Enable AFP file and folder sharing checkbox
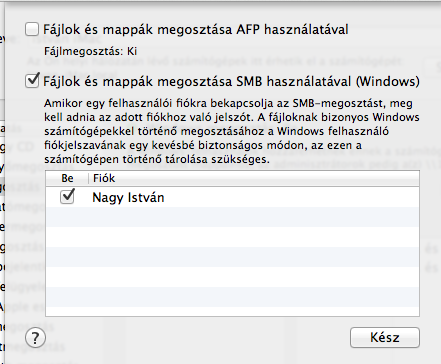The image size is (441, 364). [32, 29]
